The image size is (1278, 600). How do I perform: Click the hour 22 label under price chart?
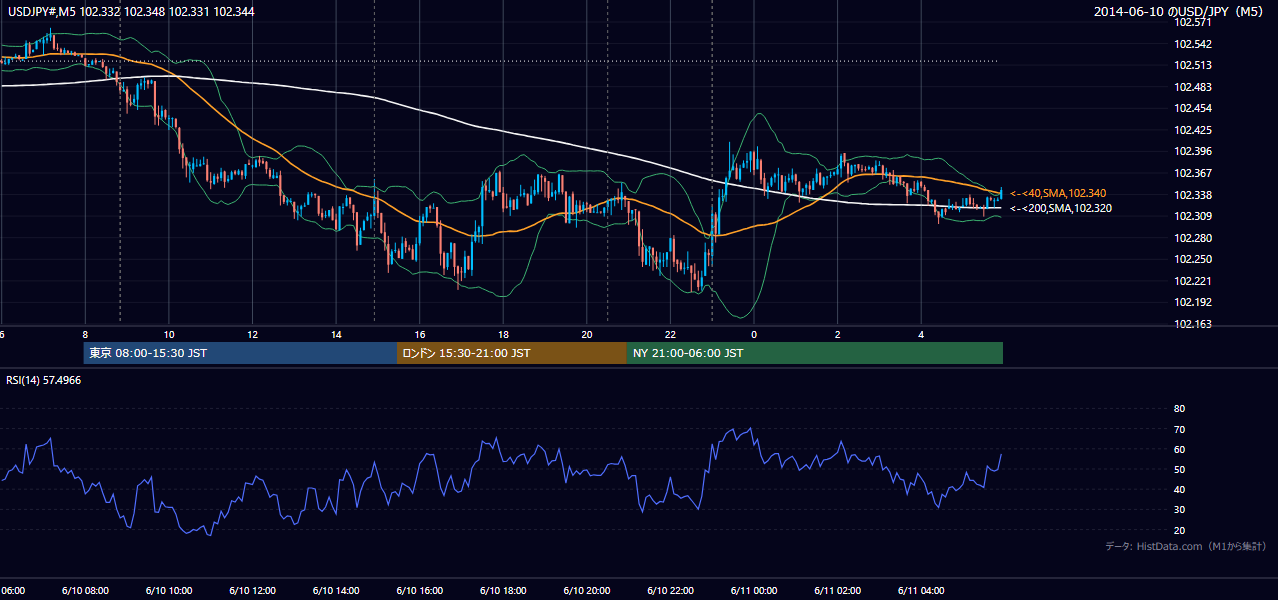(671, 335)
